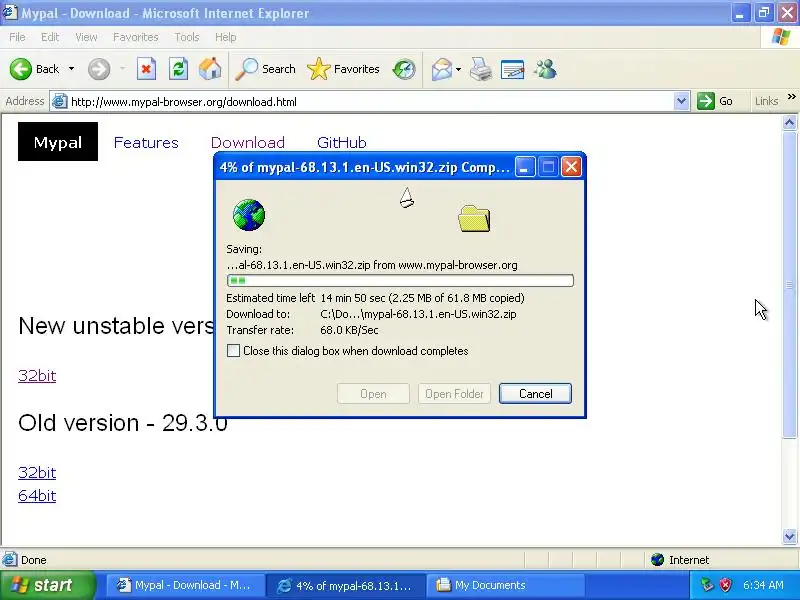Open the Download page link
This screenshot has width=800, height=600.
[x=247, y=142]
